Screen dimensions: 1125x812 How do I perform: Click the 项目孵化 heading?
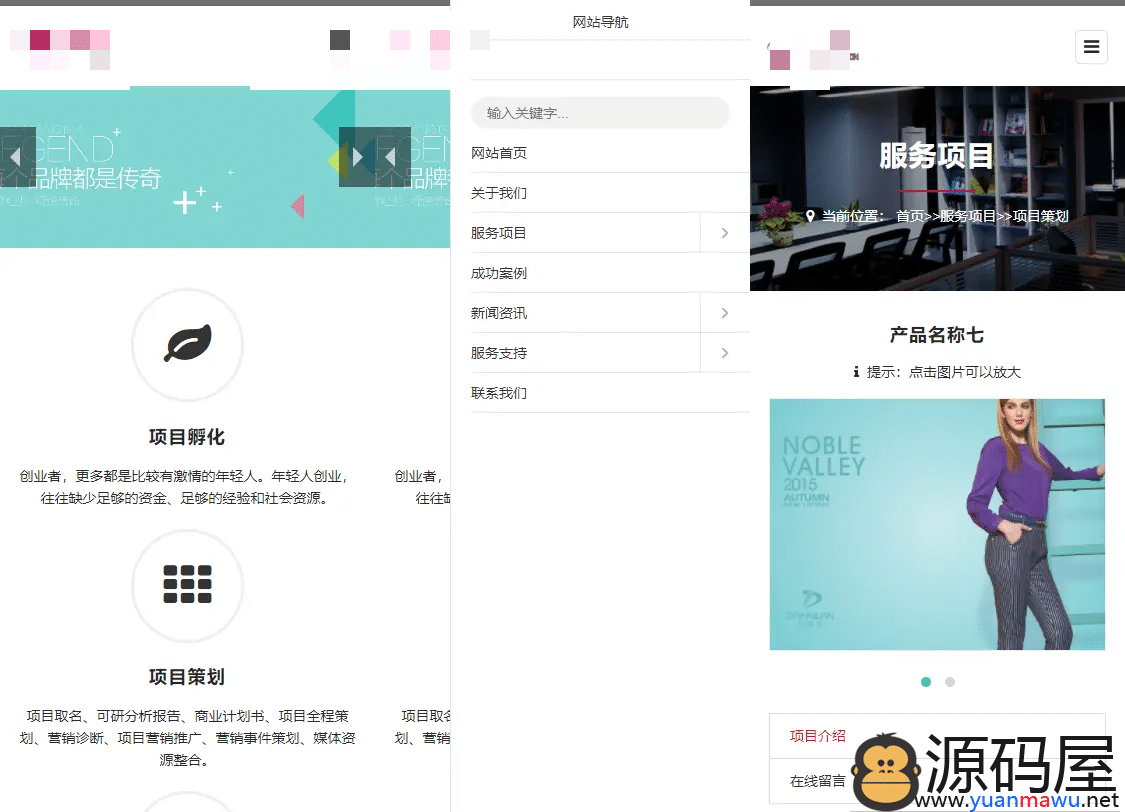tap(187, 437)
